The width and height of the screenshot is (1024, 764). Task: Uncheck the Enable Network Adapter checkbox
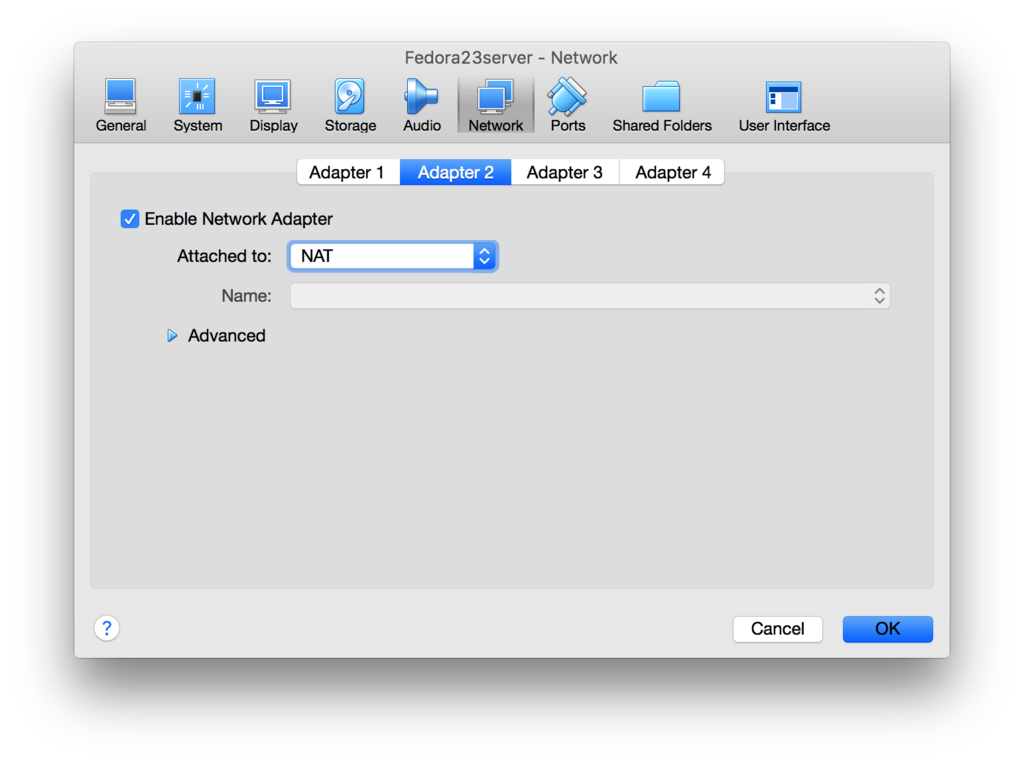click(130, 219)
